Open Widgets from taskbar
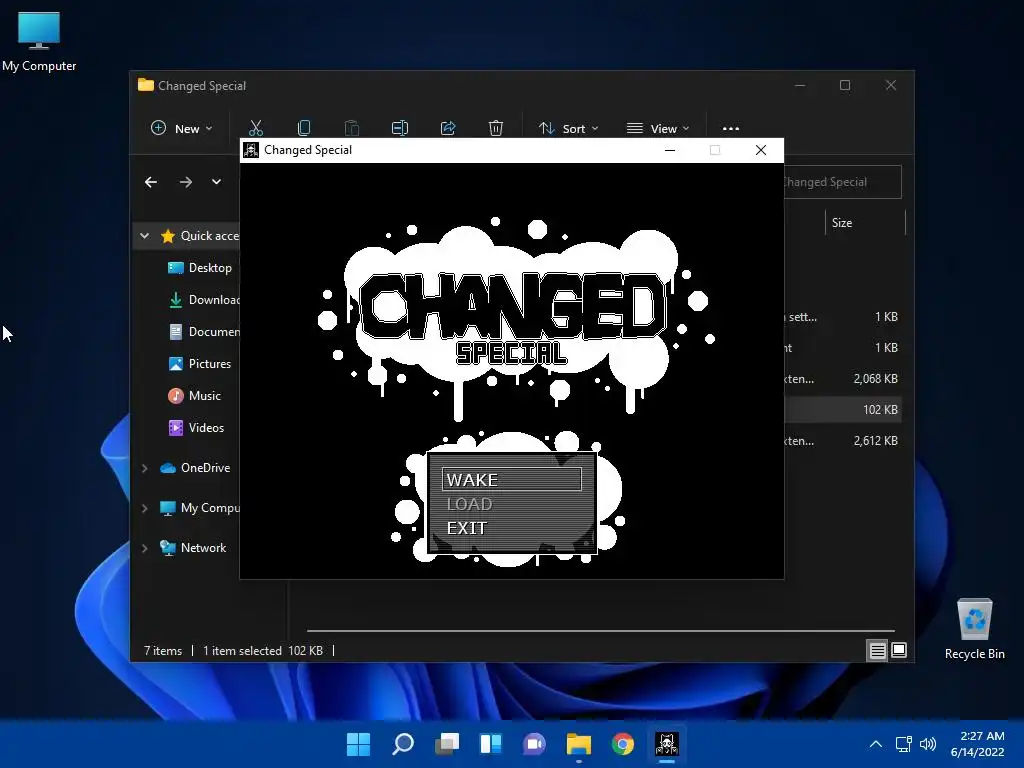 click(490, 744)
